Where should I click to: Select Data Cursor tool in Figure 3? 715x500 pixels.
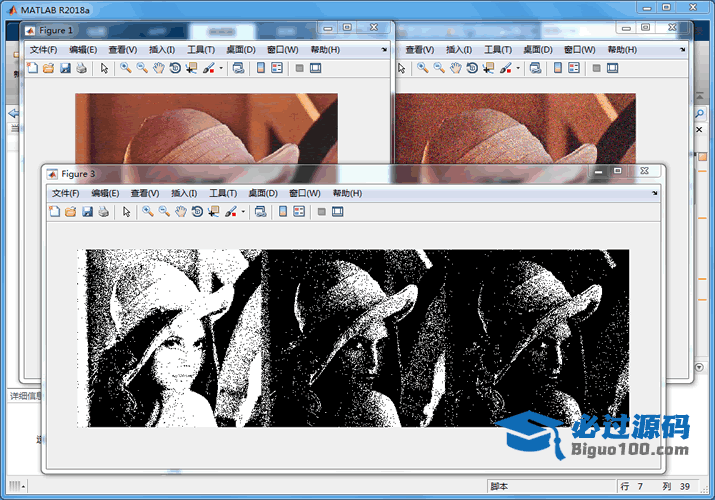[213, 211]
